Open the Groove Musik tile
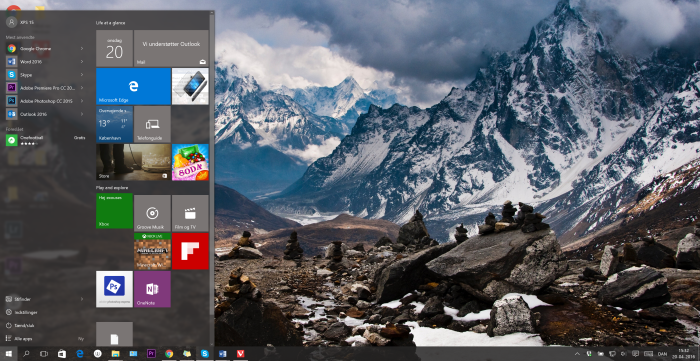The height and width of the screenshot is (361, 700). click(x=152, y=213)
